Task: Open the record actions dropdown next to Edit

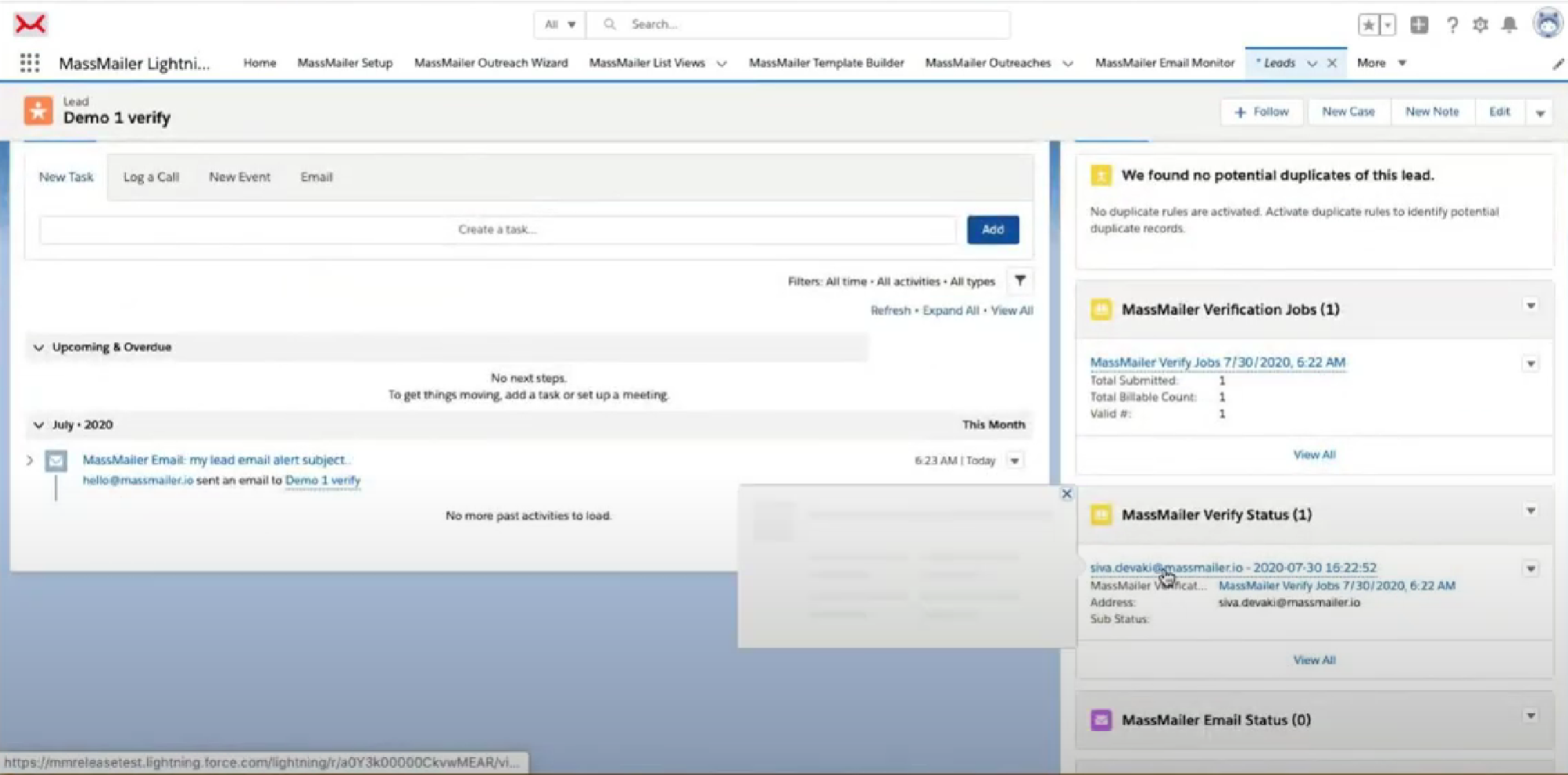Action: (x=1540, y=112)
